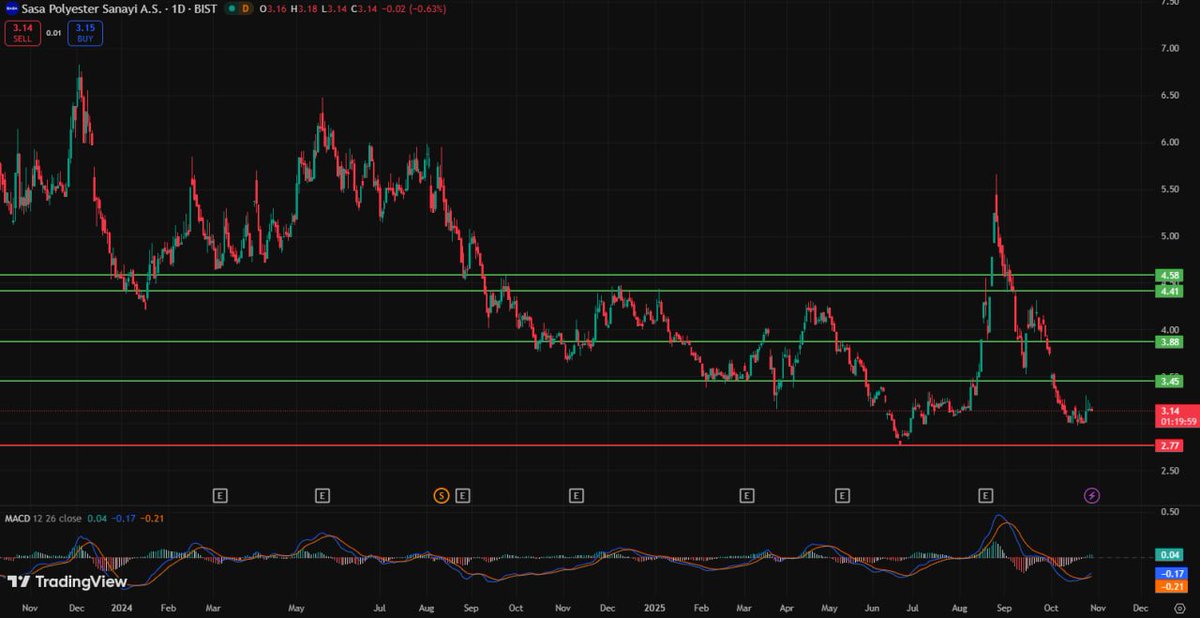Open the E earnings marker near March 2024
Screen dimensions: 1200x618
(x=221, y=495)
